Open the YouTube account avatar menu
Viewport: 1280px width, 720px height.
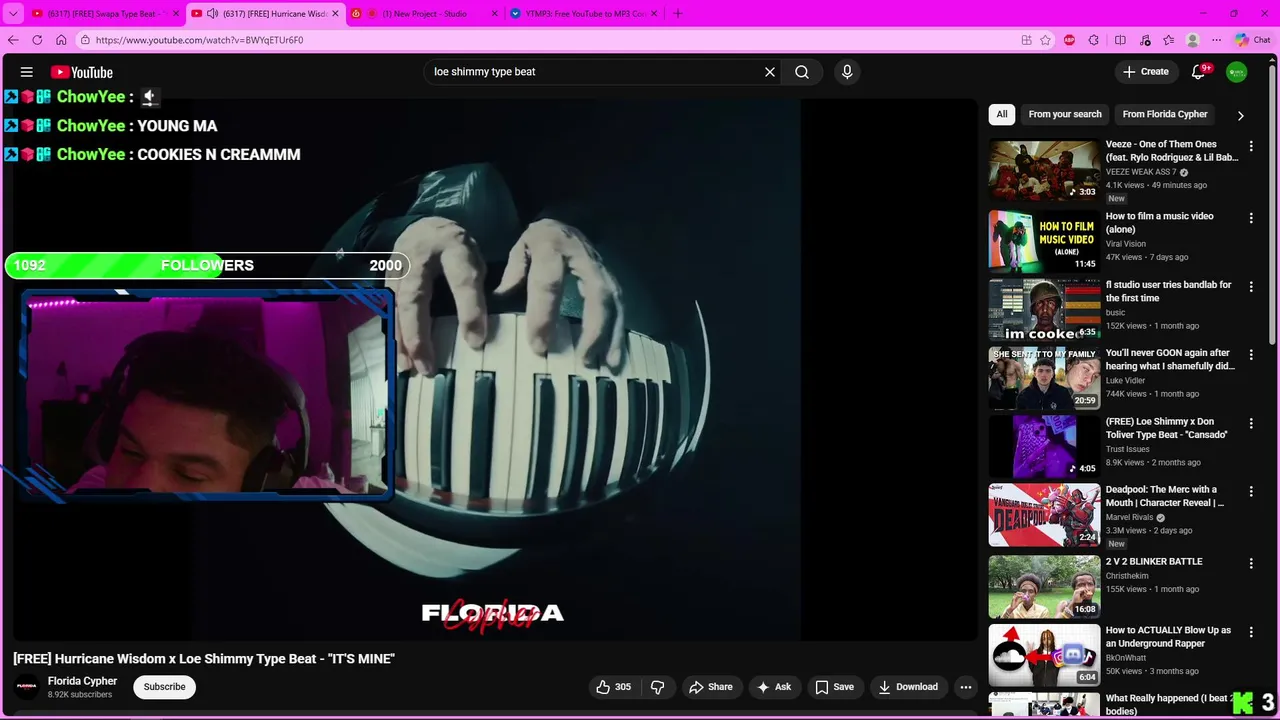1237,72
